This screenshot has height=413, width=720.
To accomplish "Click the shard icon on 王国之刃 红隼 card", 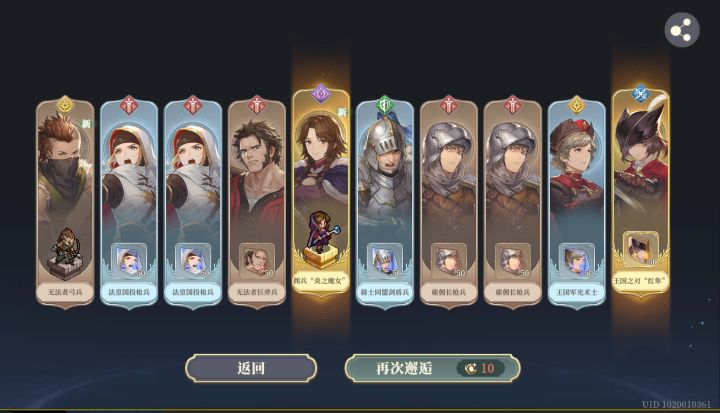I will click(x=641, y=249).
